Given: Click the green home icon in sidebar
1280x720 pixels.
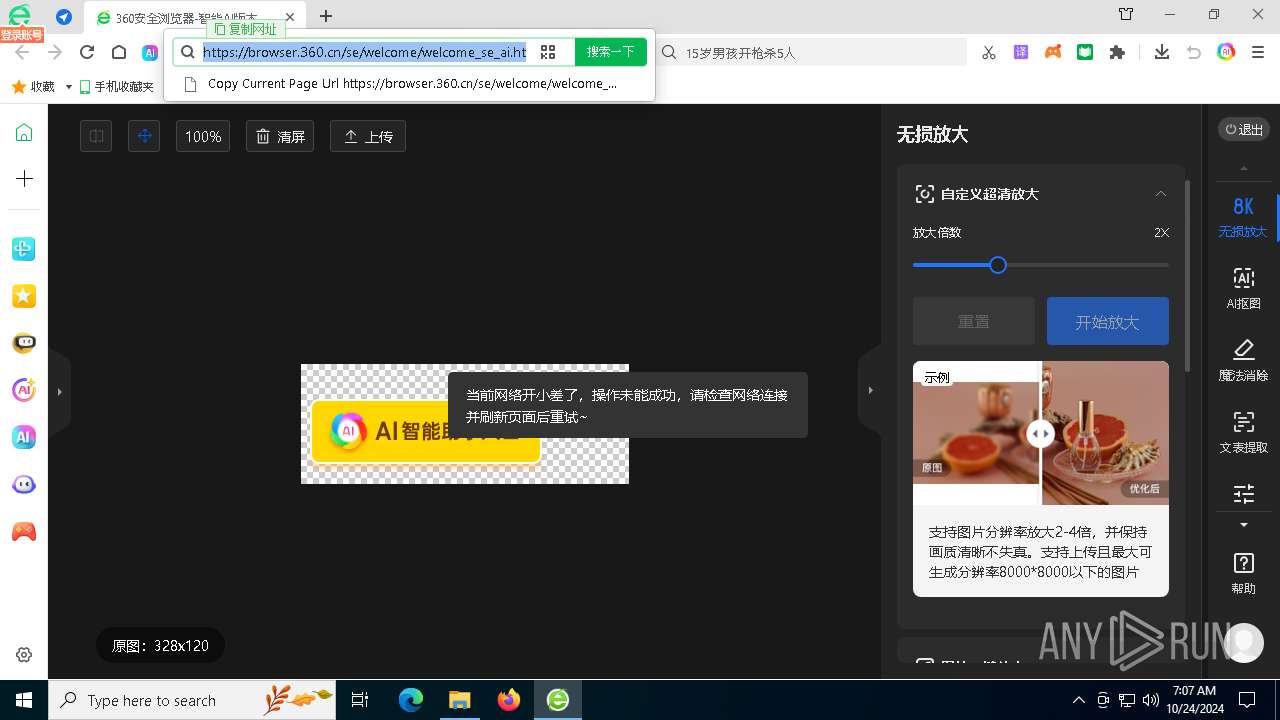Looking at the screenshot, I should [24, 133].
